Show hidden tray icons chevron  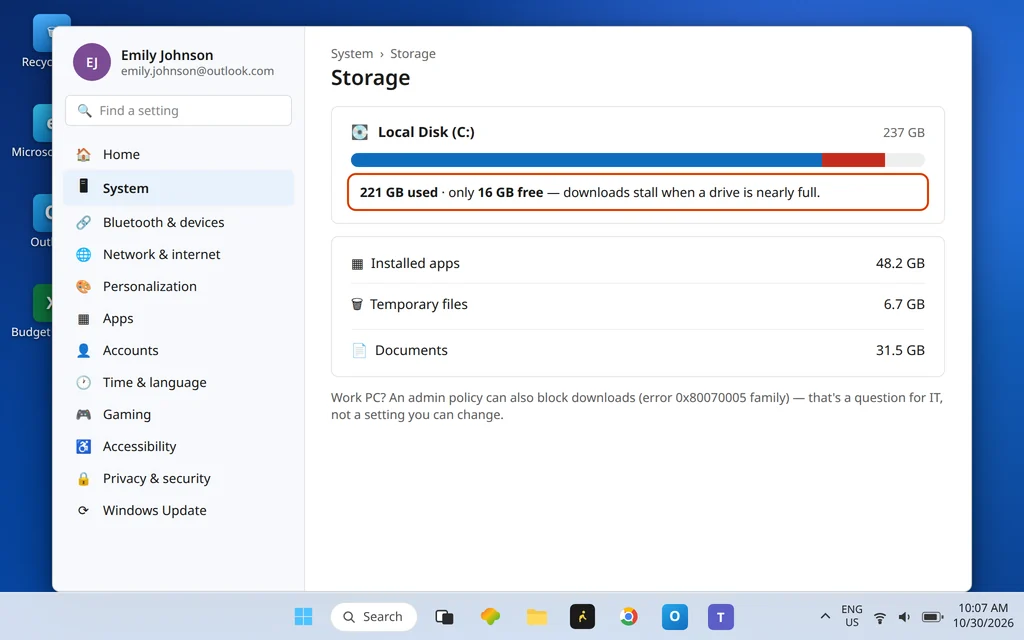[x=825, y=616]
